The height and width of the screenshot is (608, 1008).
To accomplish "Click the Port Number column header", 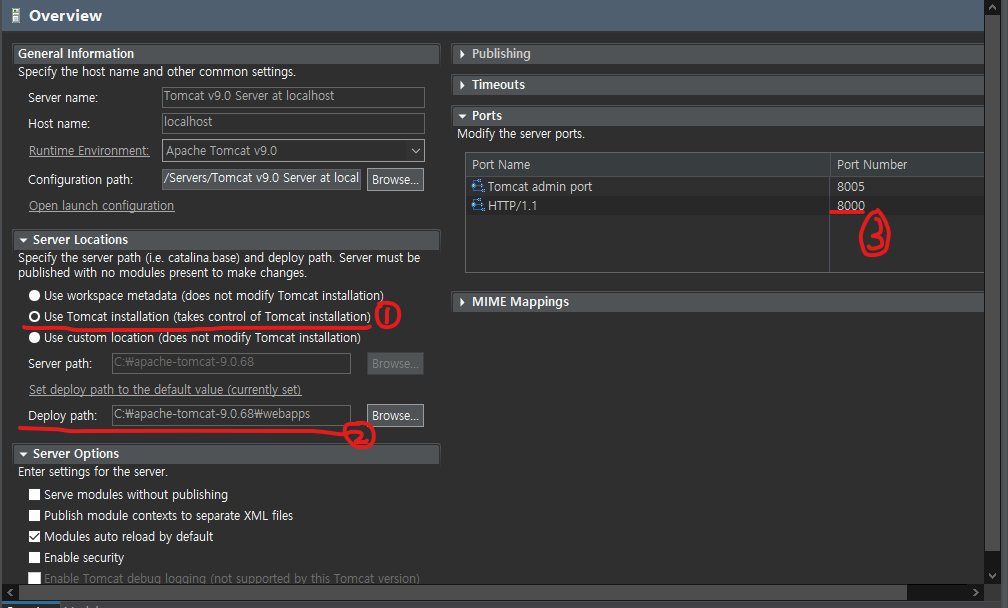I will tap(906, 165).
